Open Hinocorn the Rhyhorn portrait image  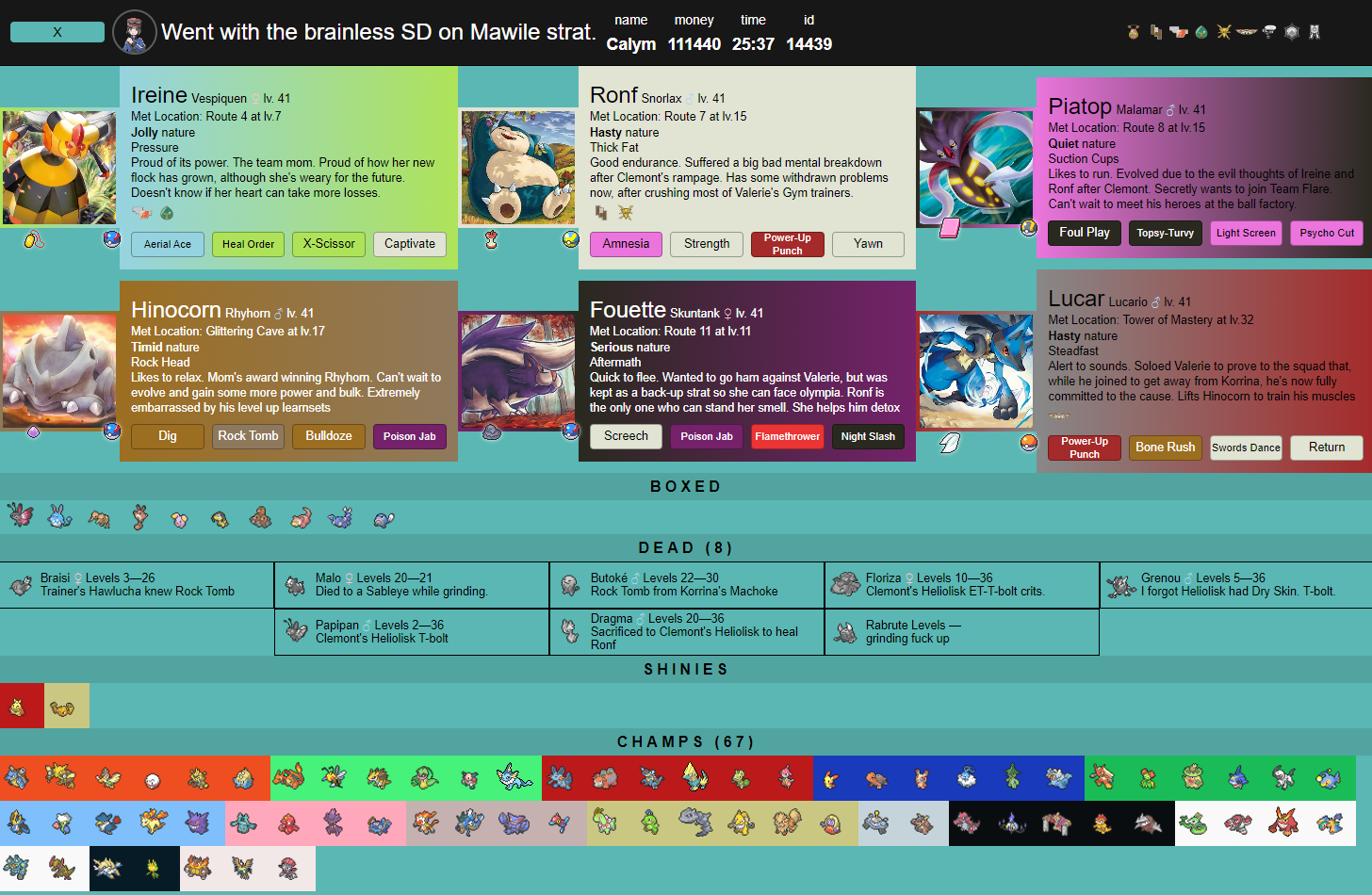click(x=59, y=370)
